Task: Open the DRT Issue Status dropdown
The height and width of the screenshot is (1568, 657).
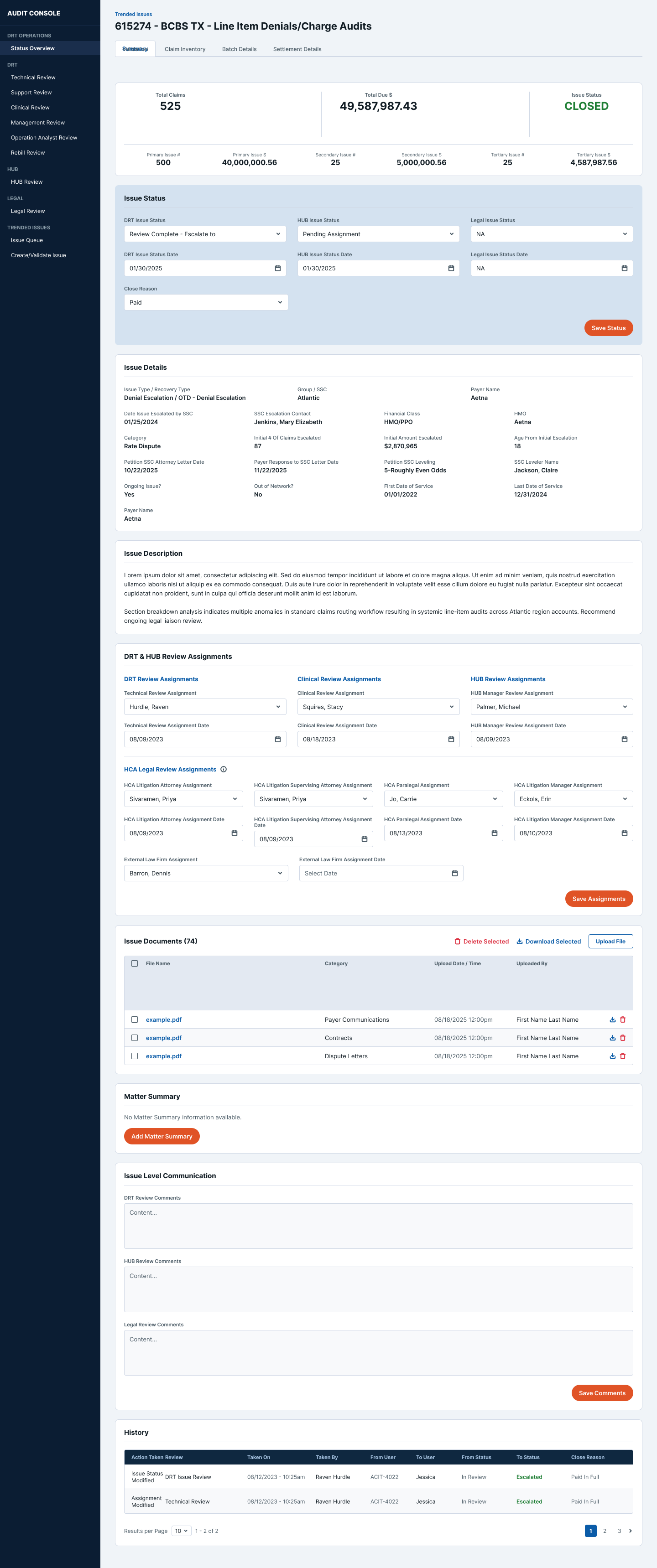Action: 205,234
